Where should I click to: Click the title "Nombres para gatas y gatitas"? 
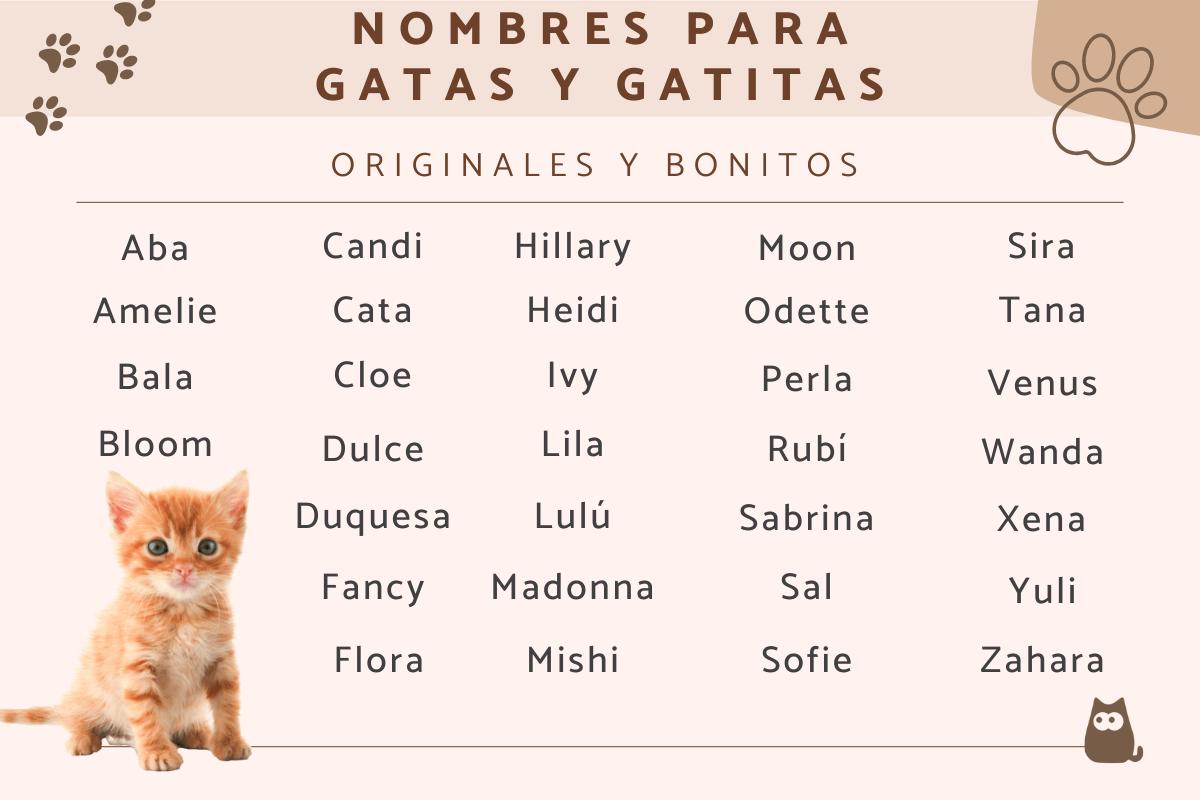point(602,57)
